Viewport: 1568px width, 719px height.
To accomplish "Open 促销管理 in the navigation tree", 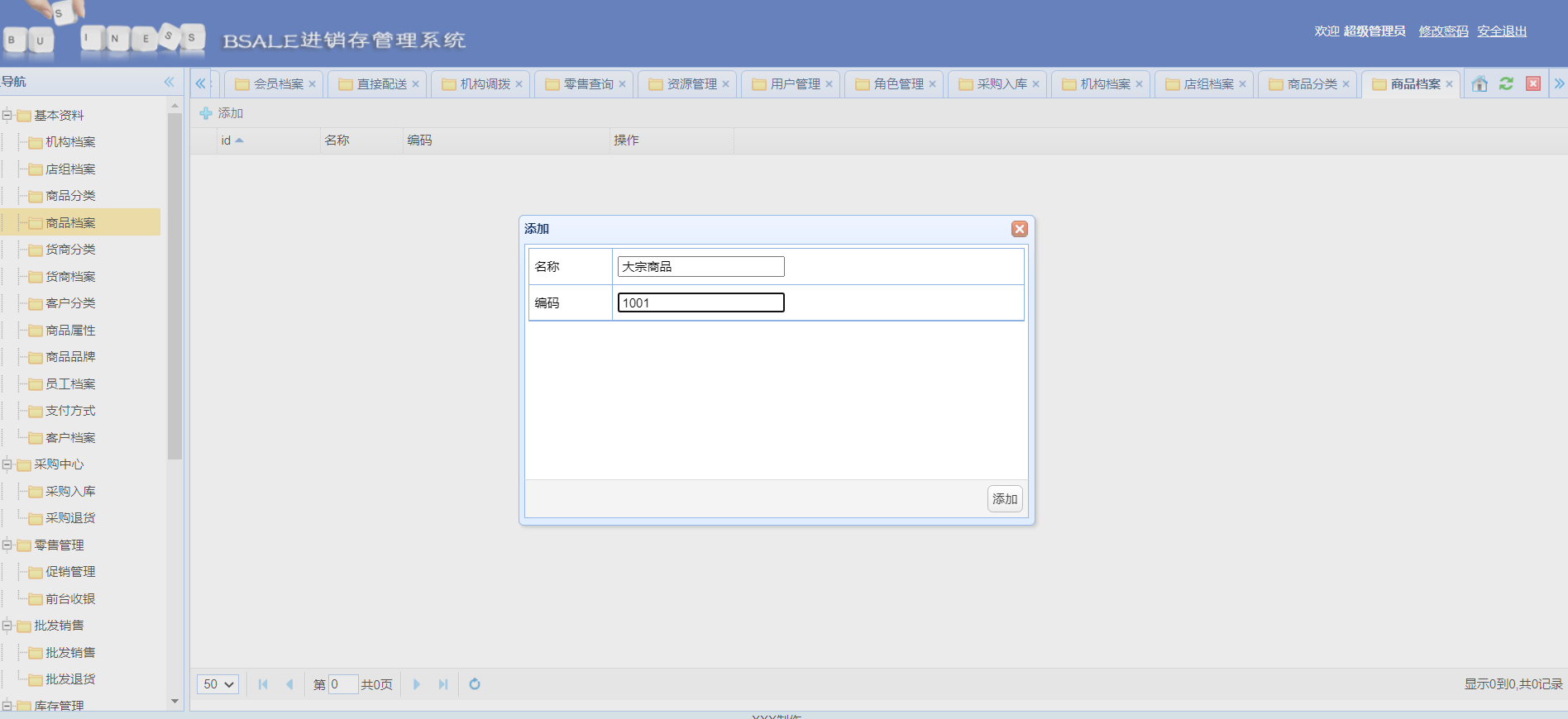I will (70, 572).
